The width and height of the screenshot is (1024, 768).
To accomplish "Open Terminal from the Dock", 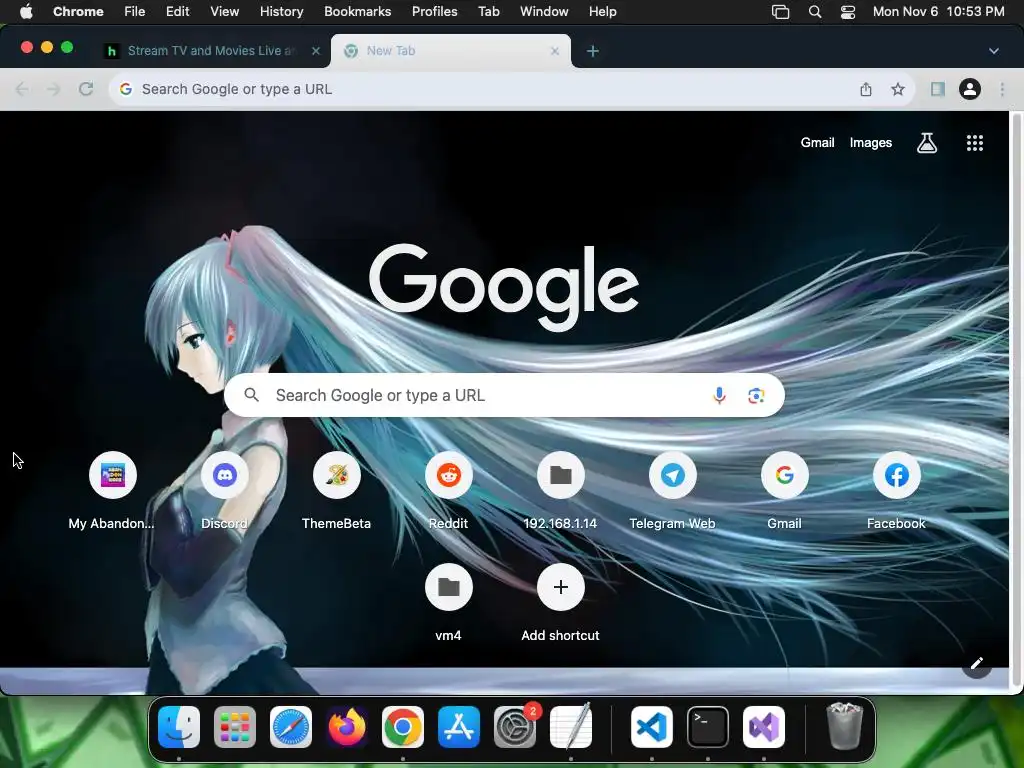I will coord(708,727).
